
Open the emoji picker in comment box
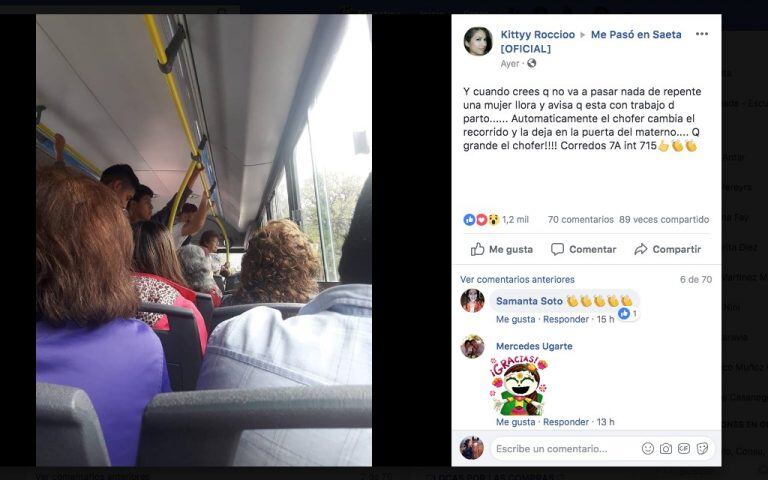(648, 448)
